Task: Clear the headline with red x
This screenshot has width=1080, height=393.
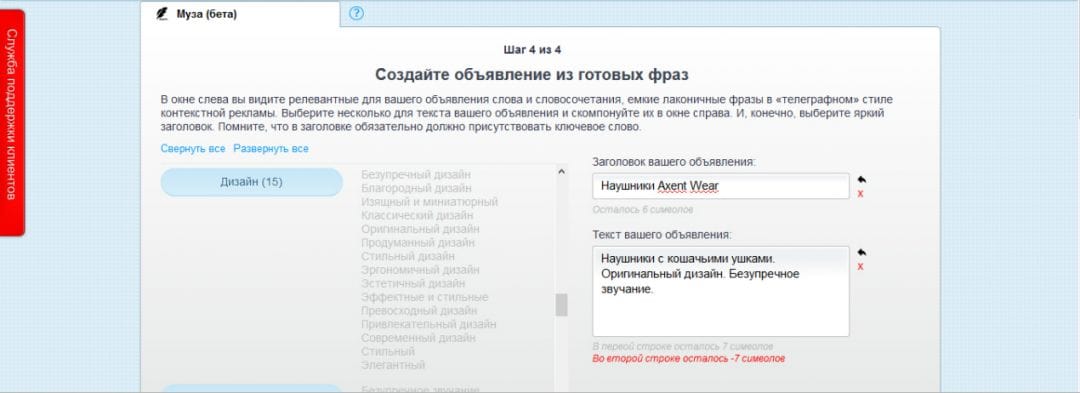Action: point(860,193)
